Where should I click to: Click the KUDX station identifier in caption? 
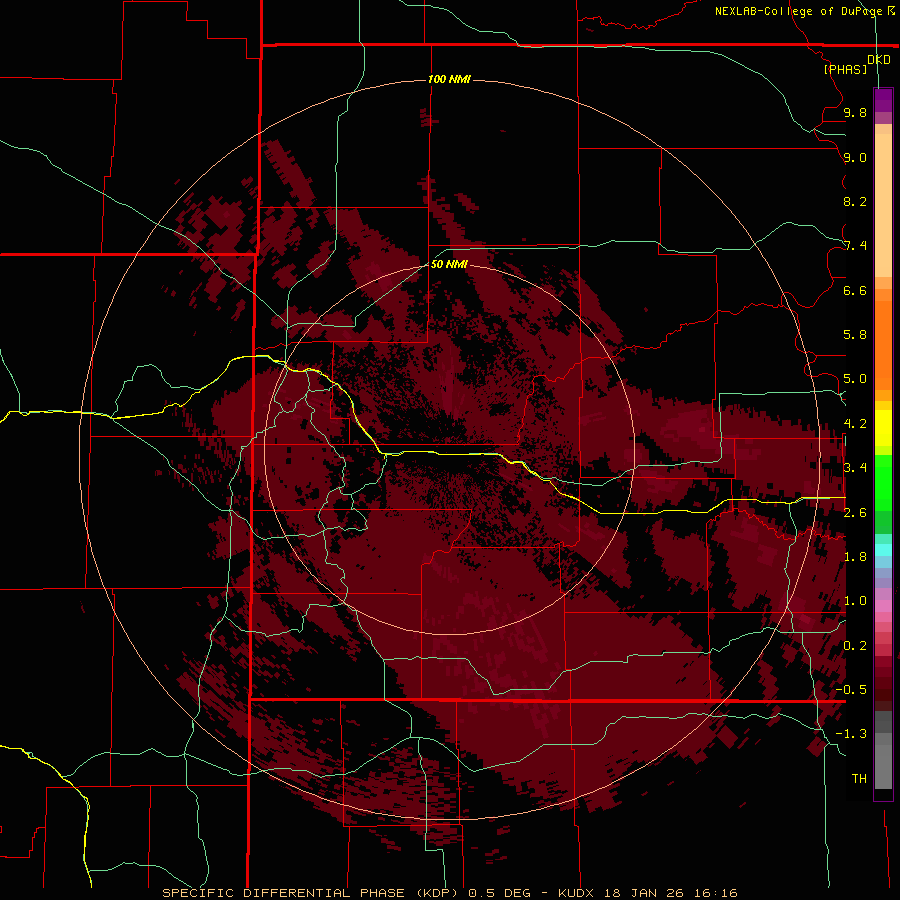[x=576, y=893]
